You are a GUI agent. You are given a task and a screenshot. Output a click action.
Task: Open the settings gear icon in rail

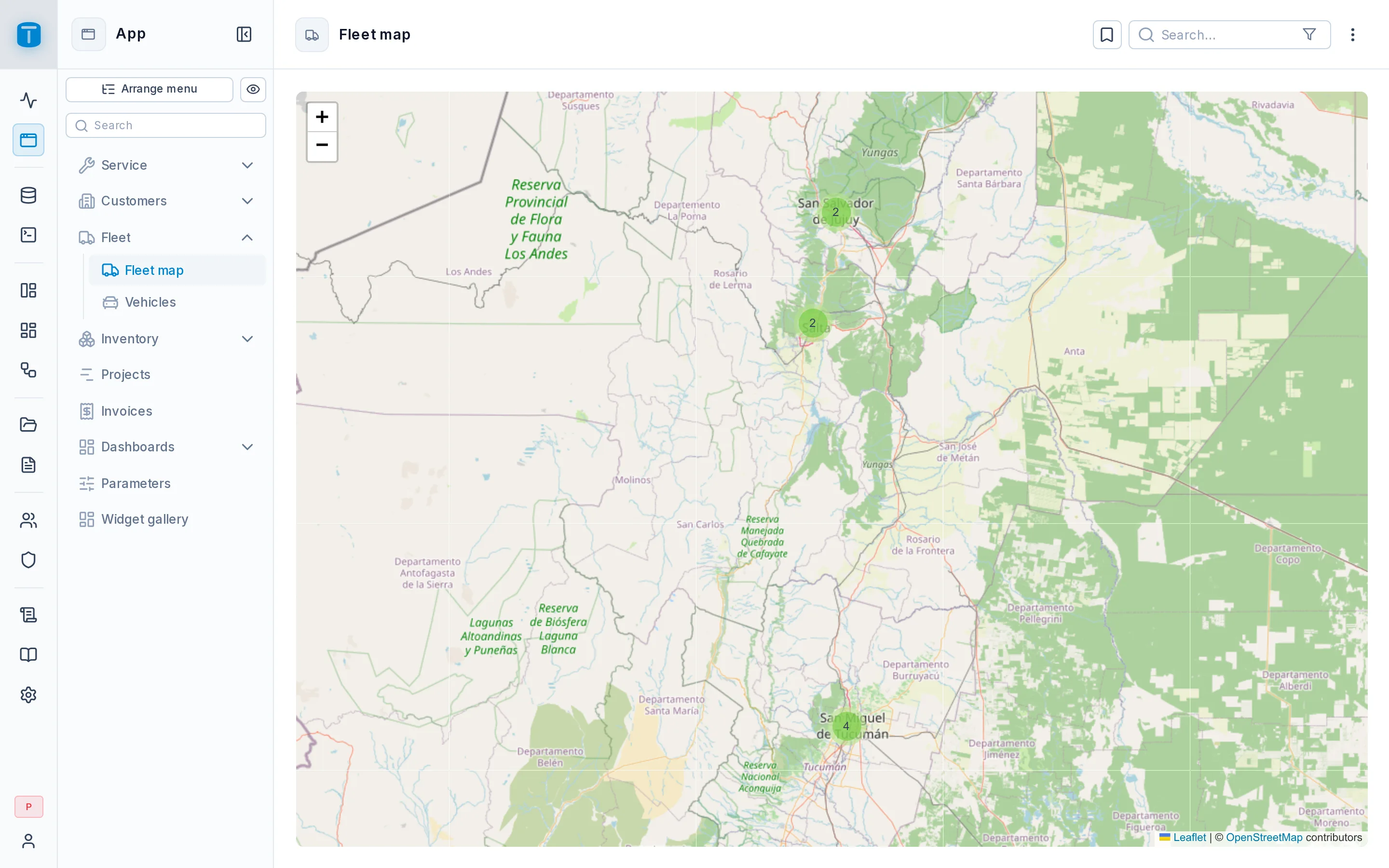(28, 694)
